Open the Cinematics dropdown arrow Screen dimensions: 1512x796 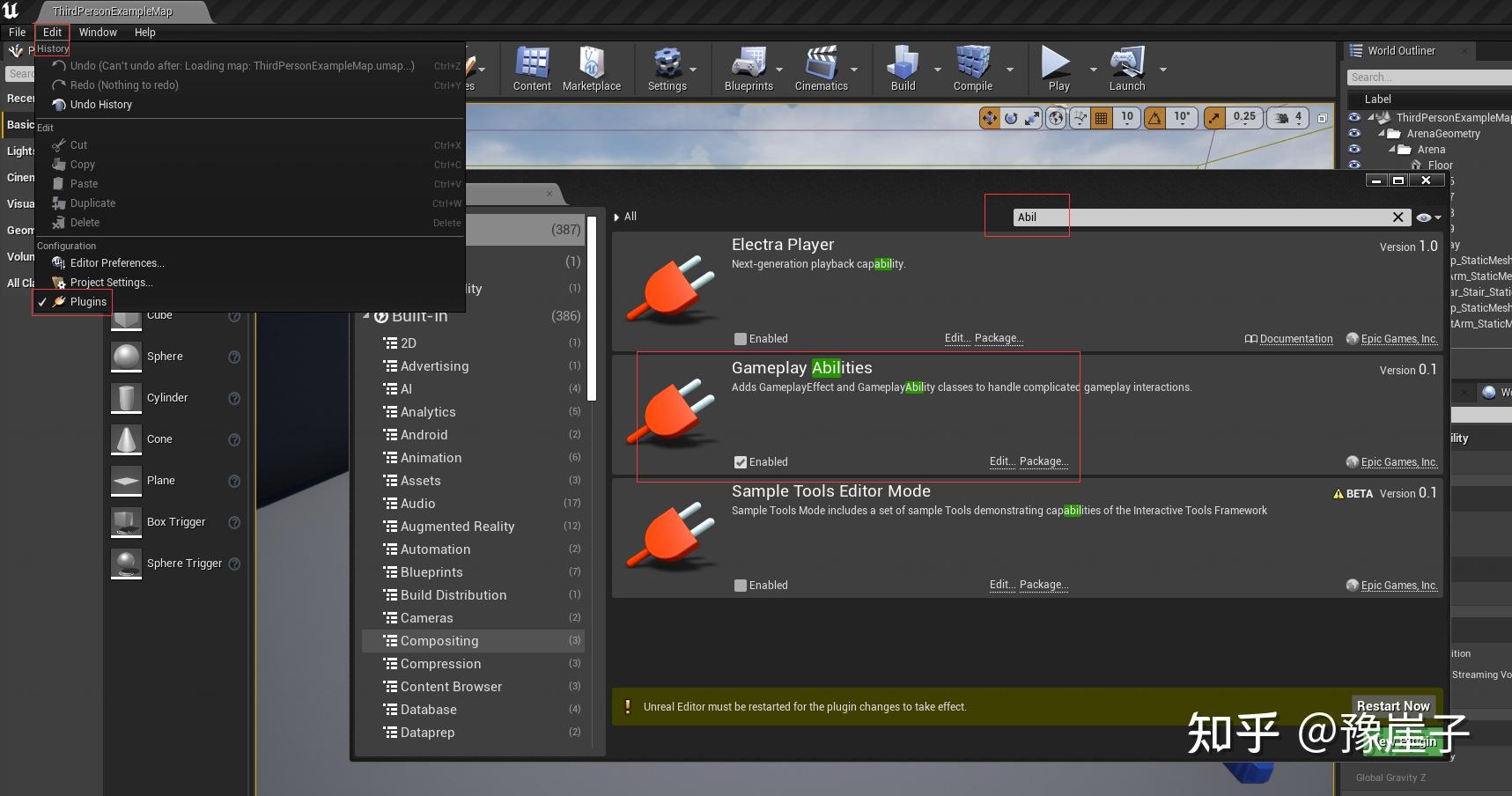854,70
